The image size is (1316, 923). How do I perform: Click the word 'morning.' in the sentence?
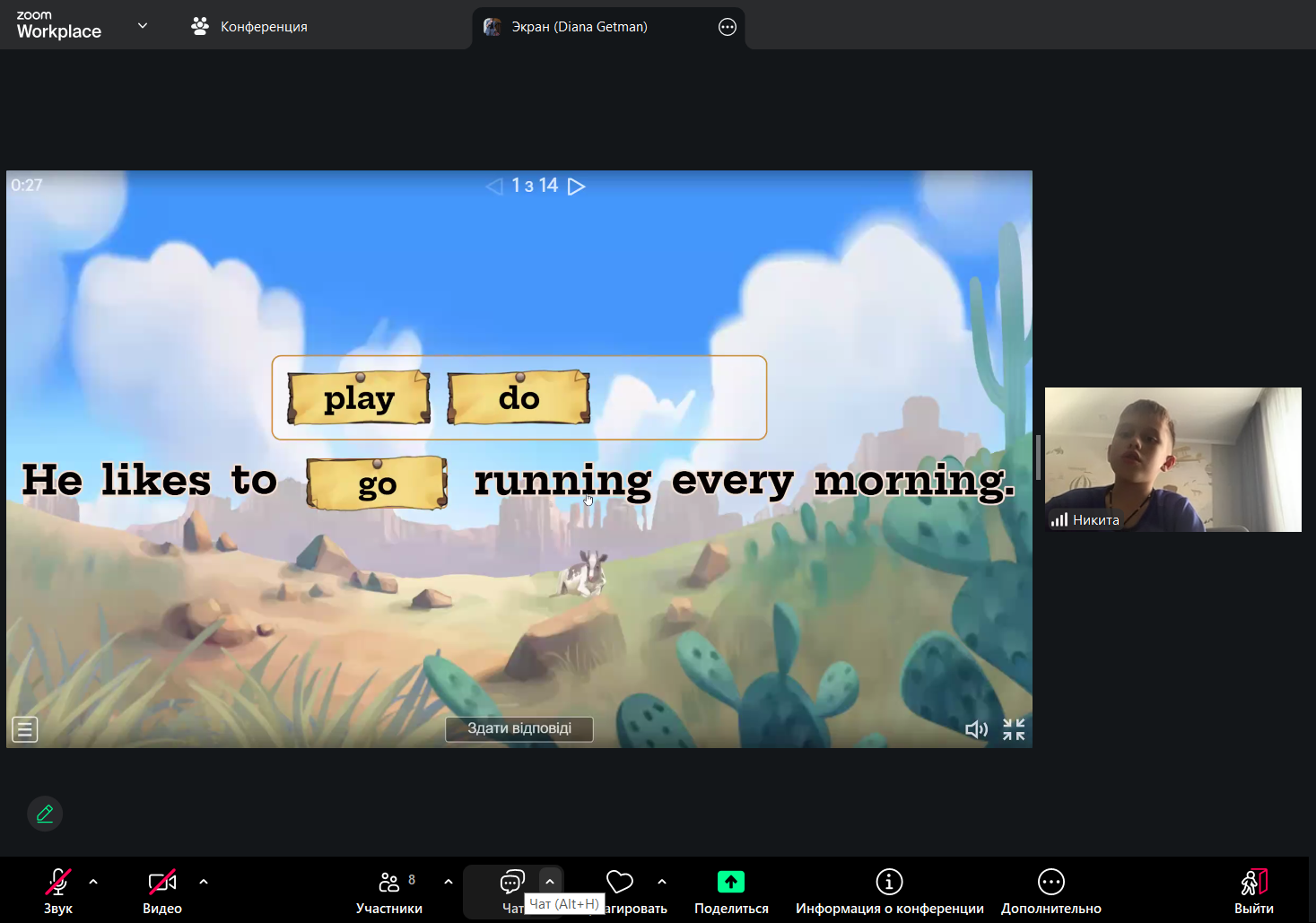pyautogui.click(x=914, y=482)
